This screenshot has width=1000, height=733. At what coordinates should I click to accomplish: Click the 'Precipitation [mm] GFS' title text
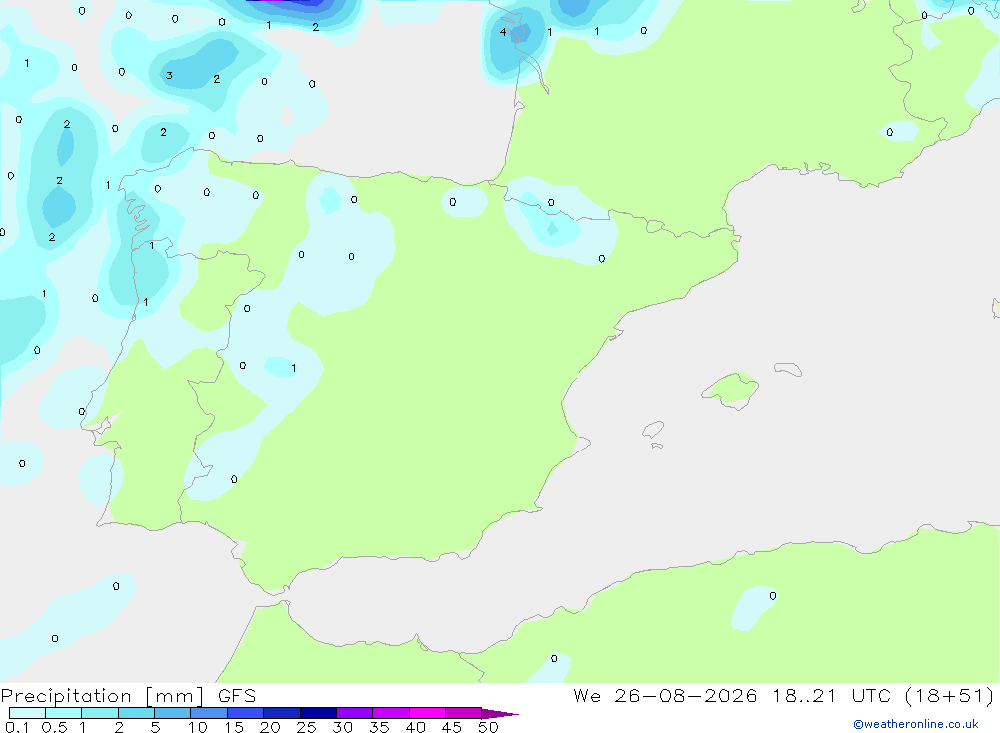coord(128,696)
